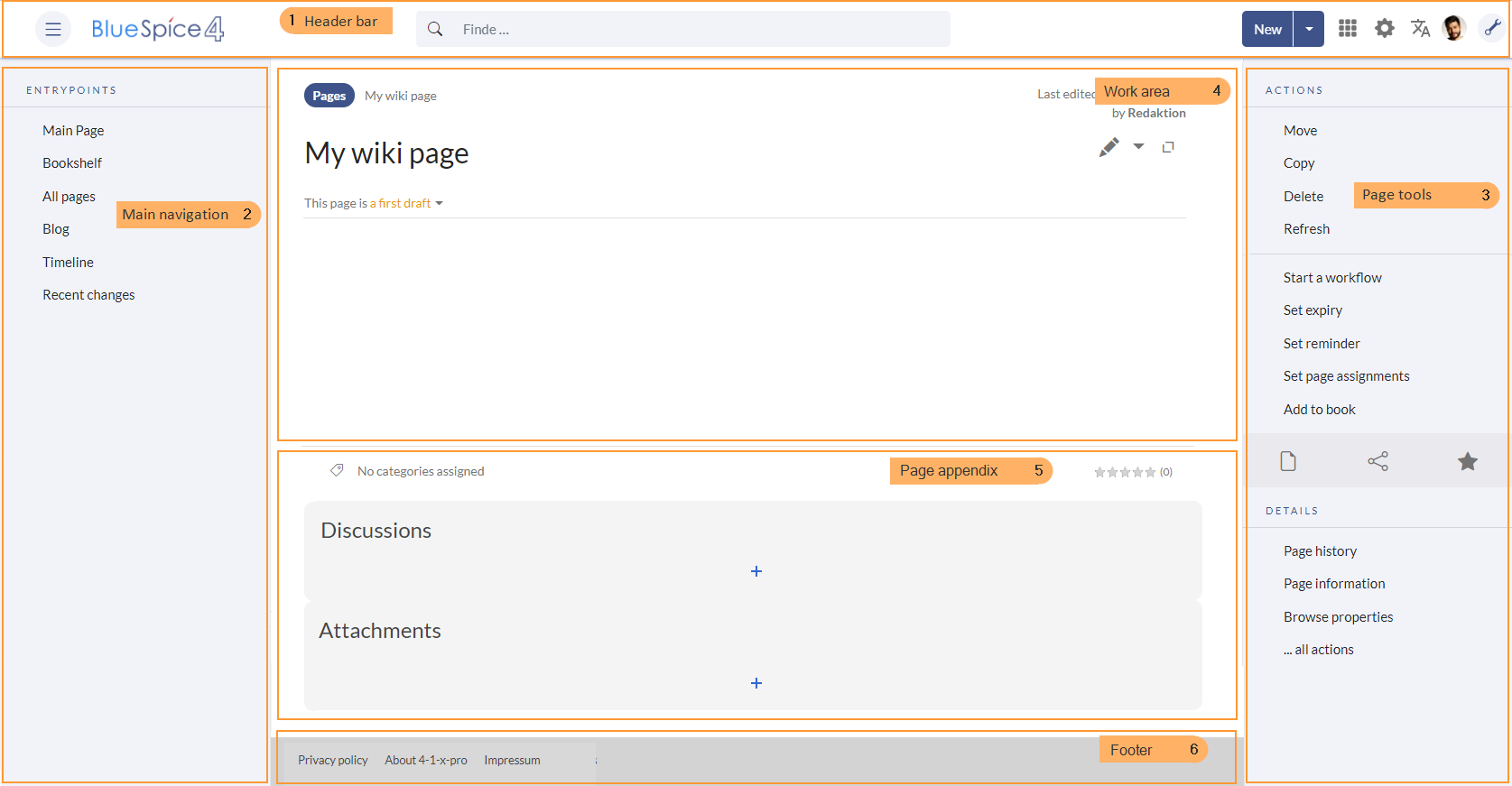Viewport: 1512px width, 786px height.
Task: Click Add to book
Action: click(x=1319, y=410)
